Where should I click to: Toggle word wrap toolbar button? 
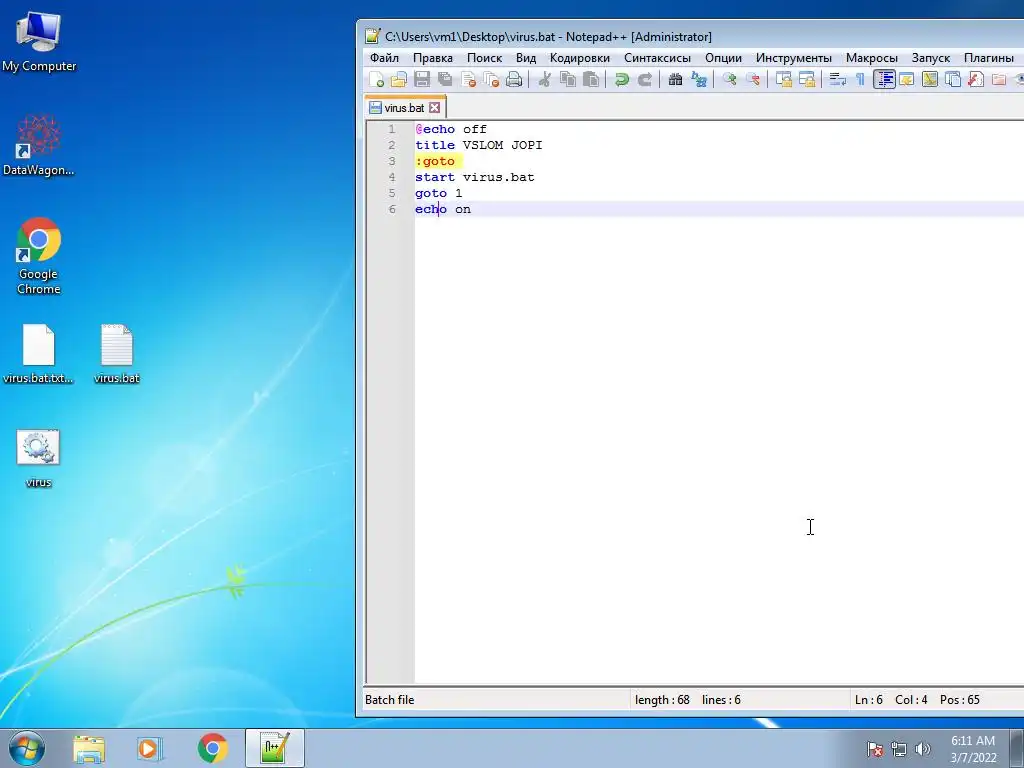click(837, 80)
